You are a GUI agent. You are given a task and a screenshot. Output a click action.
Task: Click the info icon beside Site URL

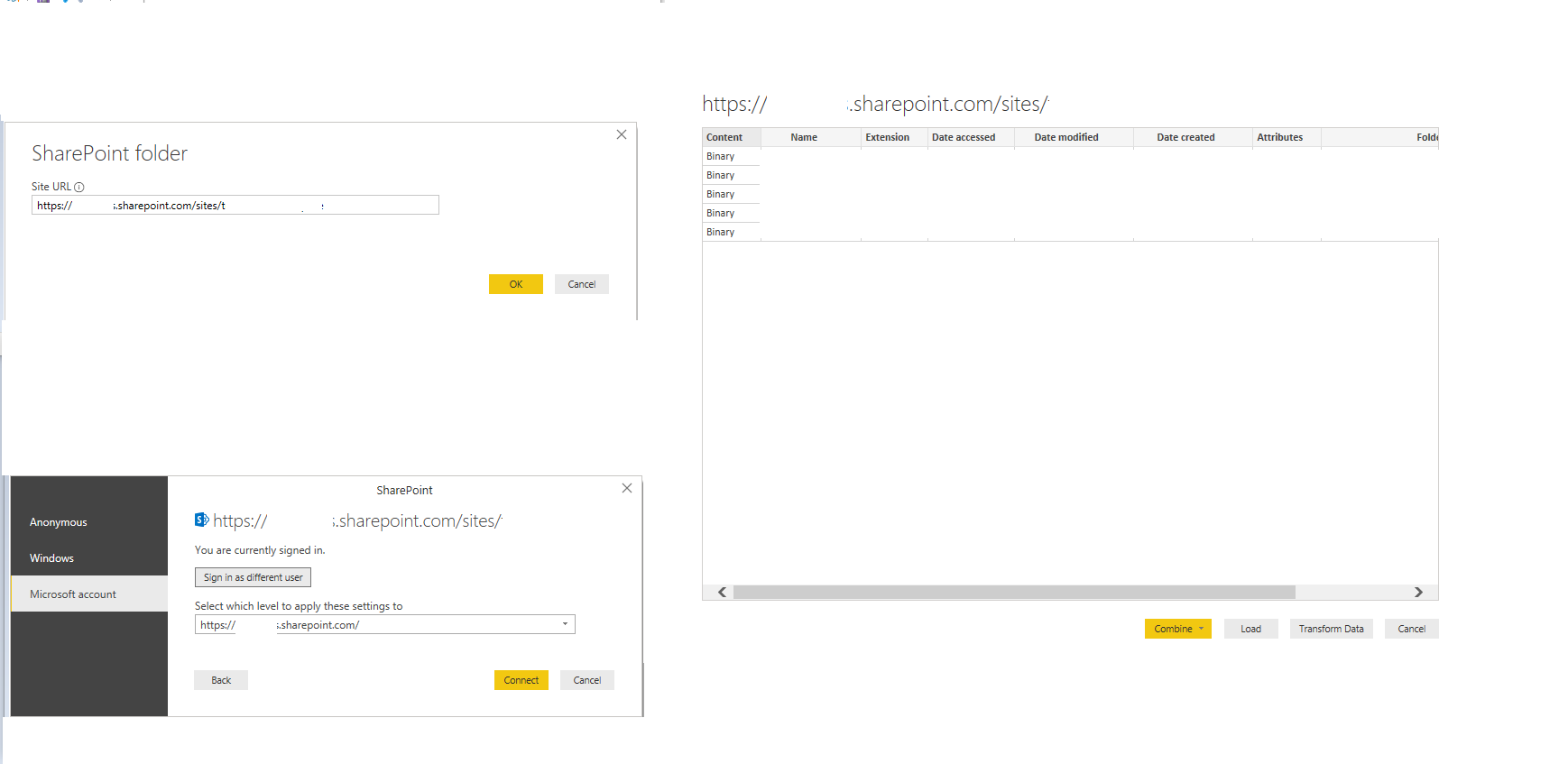pyautogui.click(x=79, y=188)
